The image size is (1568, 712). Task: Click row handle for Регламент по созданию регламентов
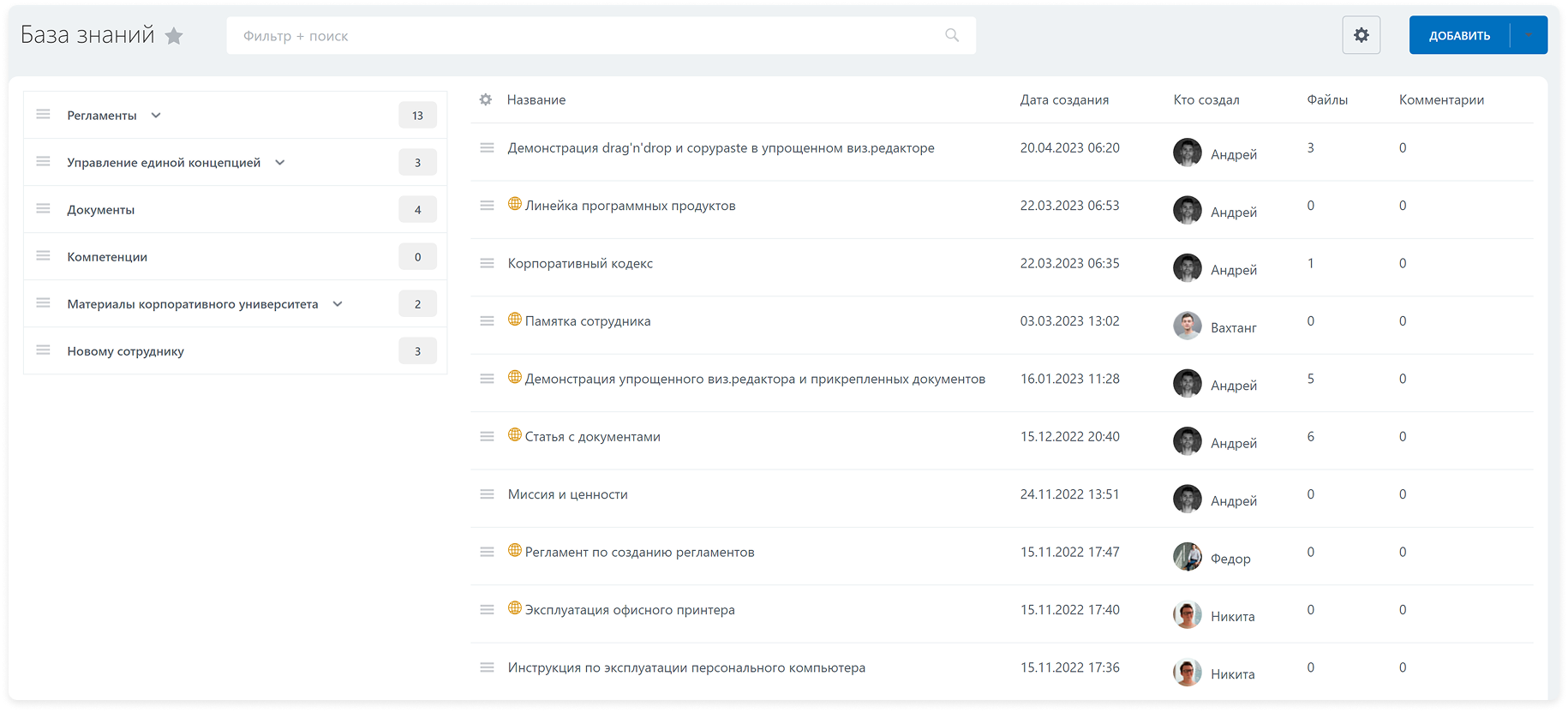[487, 552]
